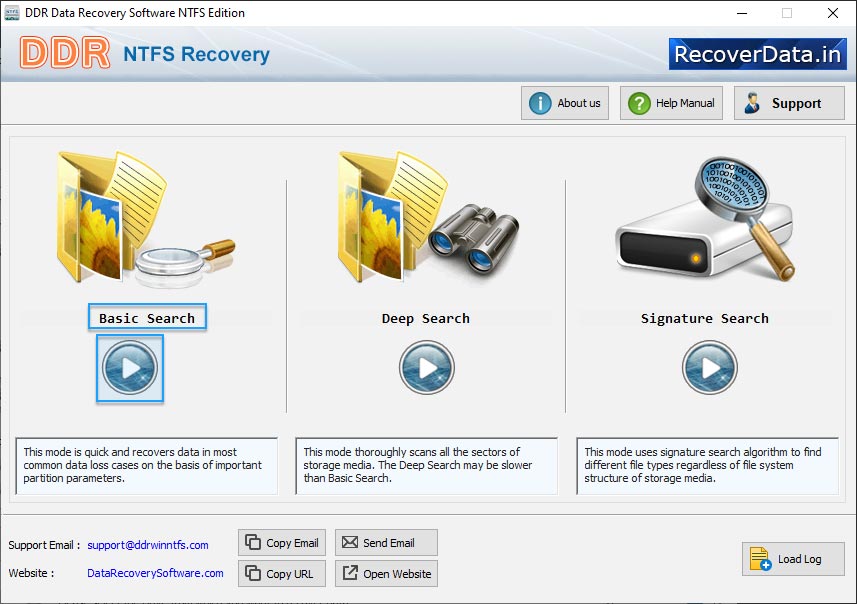Click the Signature Search description text box
The image size is (857, 604).
point(707,466)
